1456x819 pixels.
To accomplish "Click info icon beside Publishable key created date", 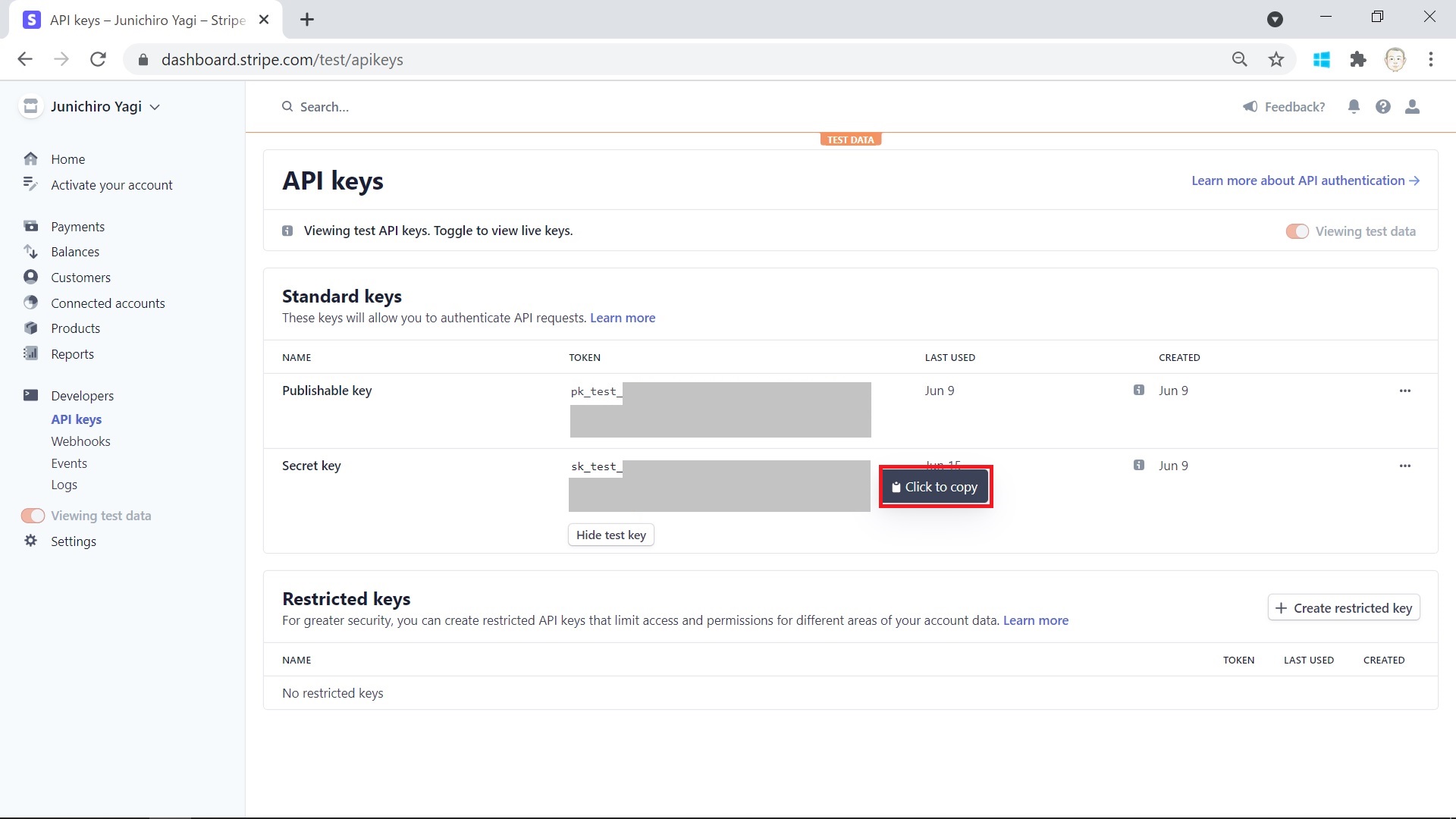I will pyautogui.click(x=1138, y=390).
